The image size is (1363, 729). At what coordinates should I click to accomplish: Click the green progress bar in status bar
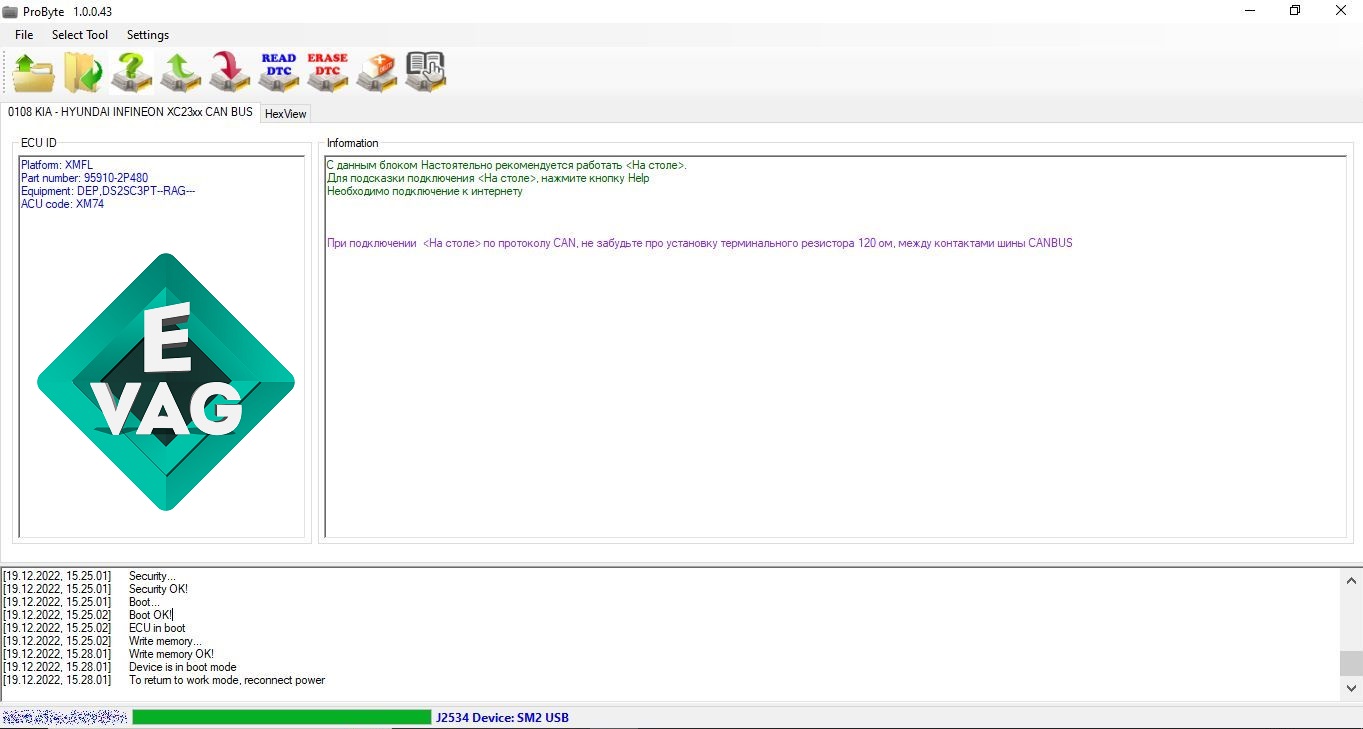(x=281, y=717)
